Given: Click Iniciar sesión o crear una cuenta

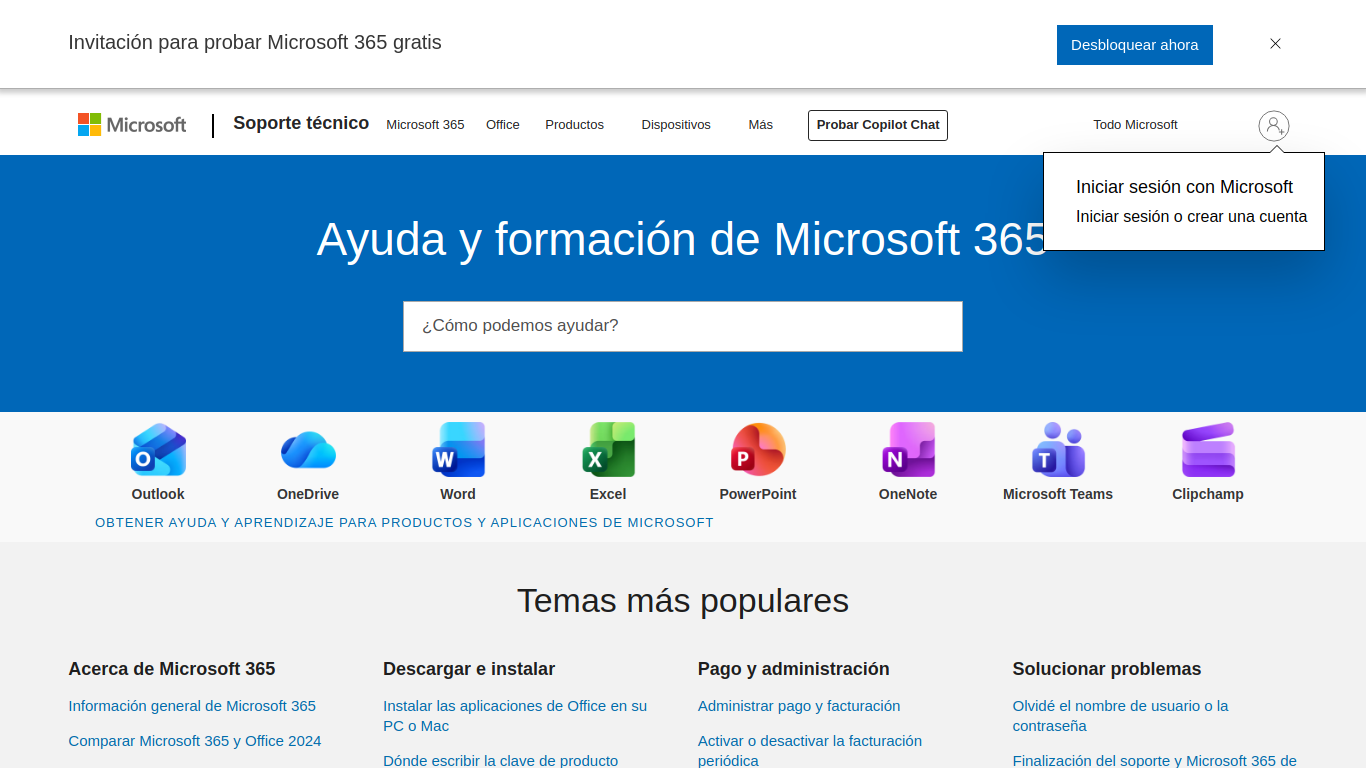Looking at the screenshot, I should (1191, 216).
